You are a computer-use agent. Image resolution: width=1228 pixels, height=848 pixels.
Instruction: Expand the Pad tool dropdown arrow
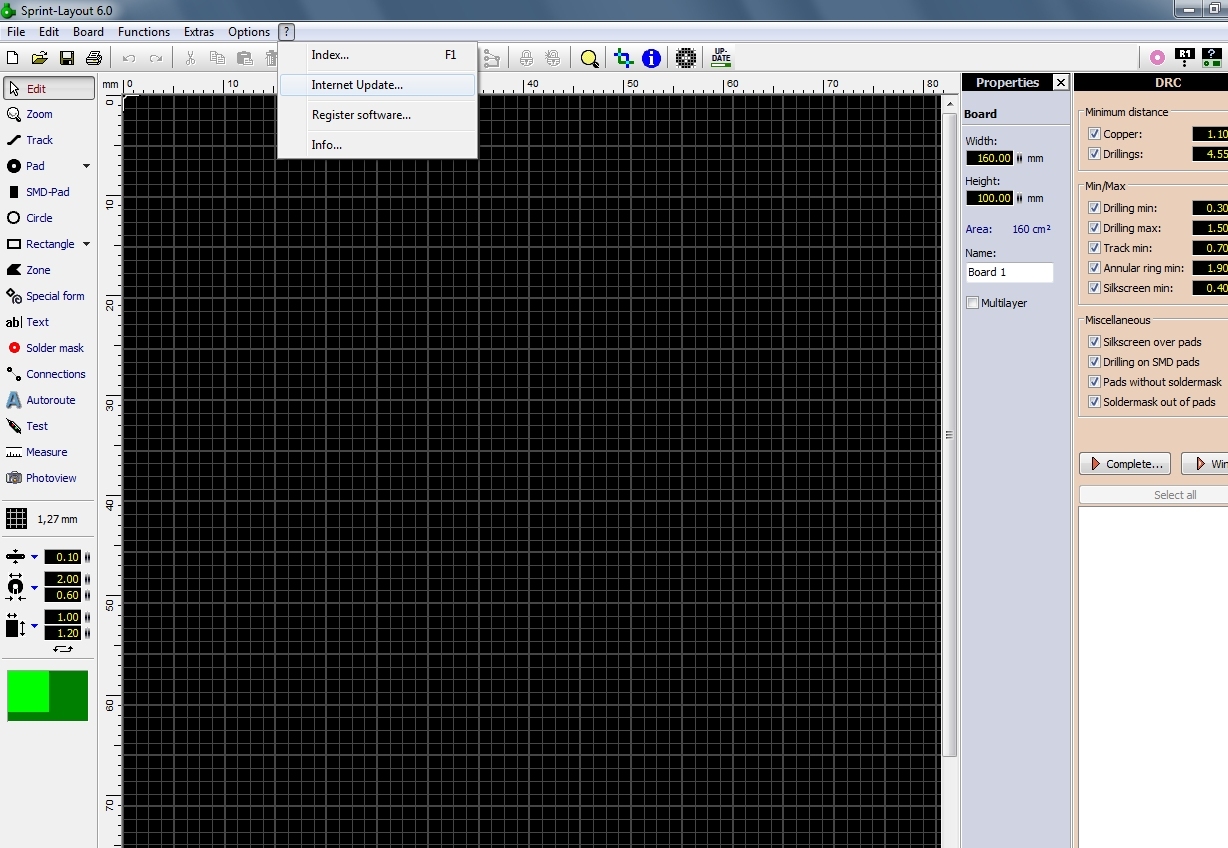[x=86, y=166]
